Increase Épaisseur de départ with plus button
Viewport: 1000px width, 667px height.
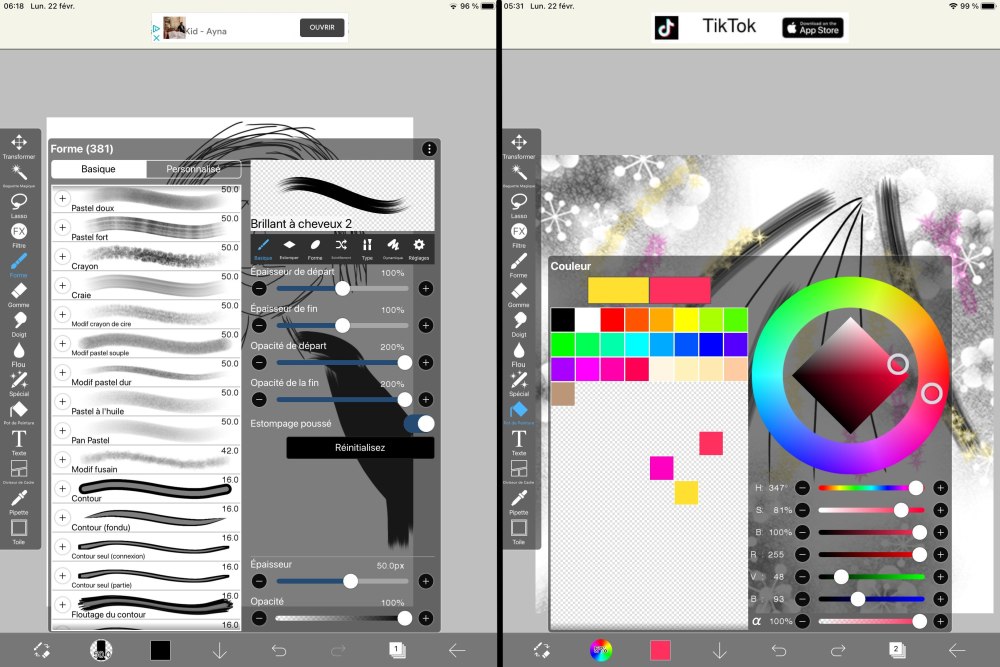coord(425,289)
